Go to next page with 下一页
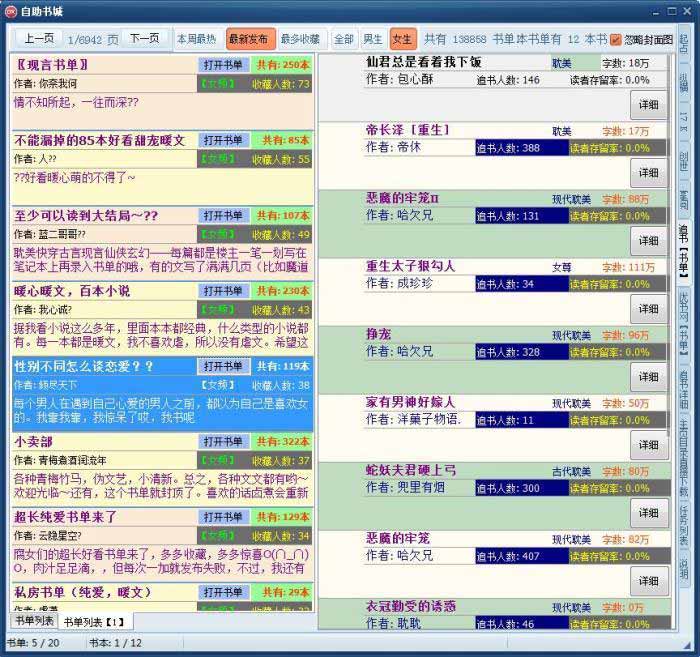This screenshot has height=657, width=700. click(x=145, y=39)
